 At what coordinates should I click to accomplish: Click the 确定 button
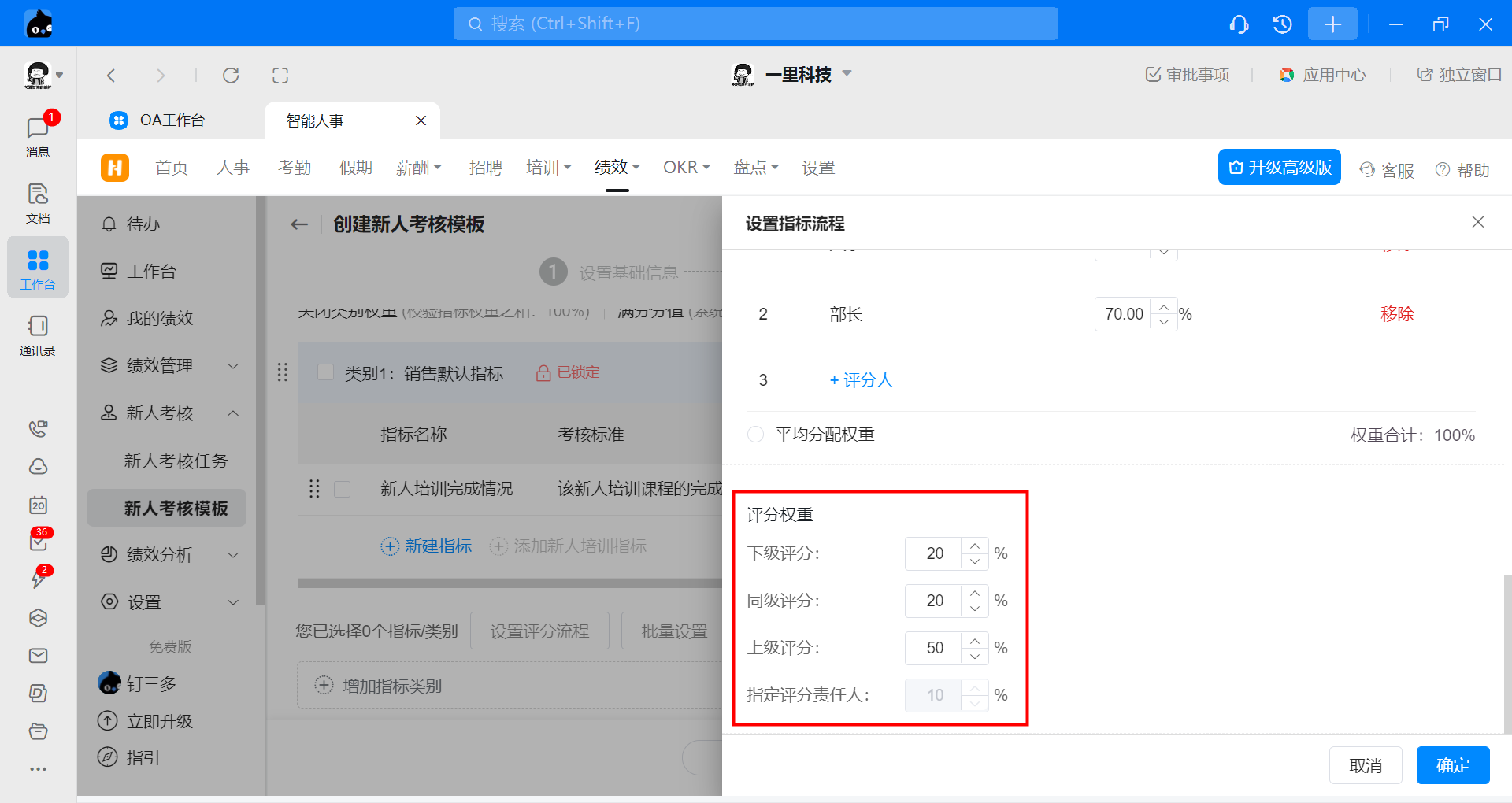click(1452, 765)
